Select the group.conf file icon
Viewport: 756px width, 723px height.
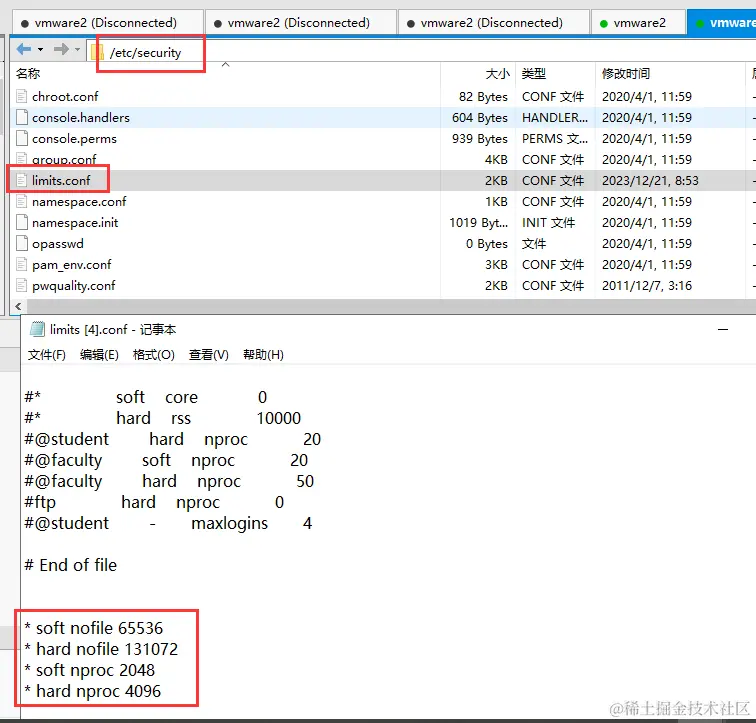coord(22,159)
